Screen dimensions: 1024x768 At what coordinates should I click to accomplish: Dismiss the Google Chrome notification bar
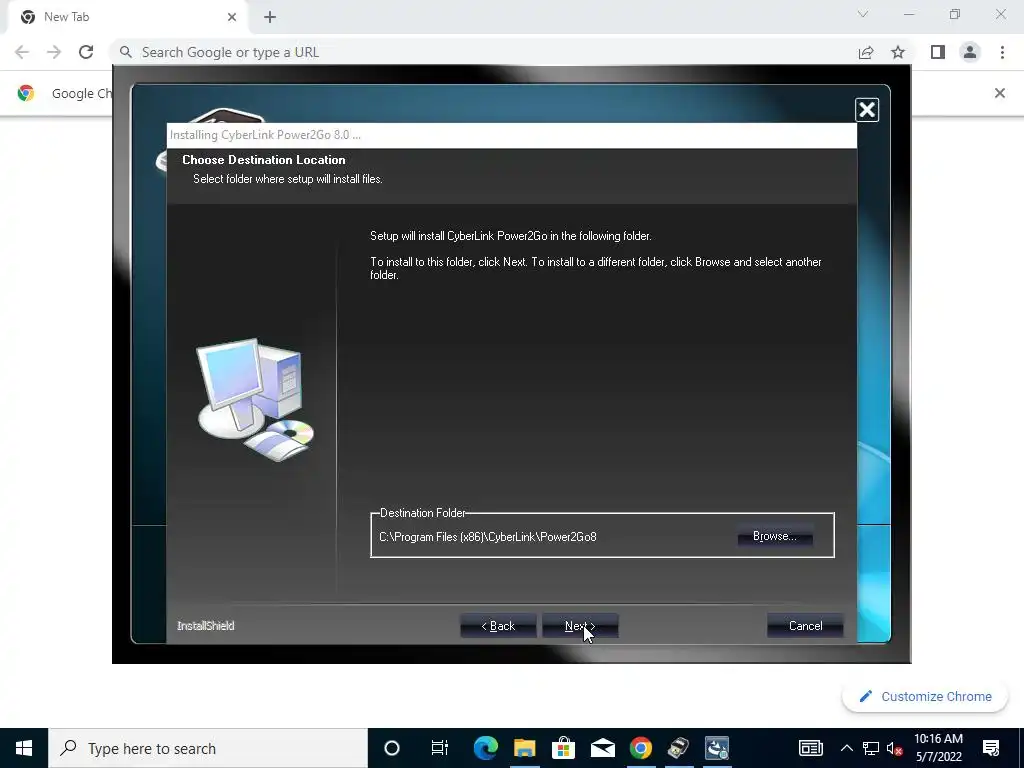(999, 93)
